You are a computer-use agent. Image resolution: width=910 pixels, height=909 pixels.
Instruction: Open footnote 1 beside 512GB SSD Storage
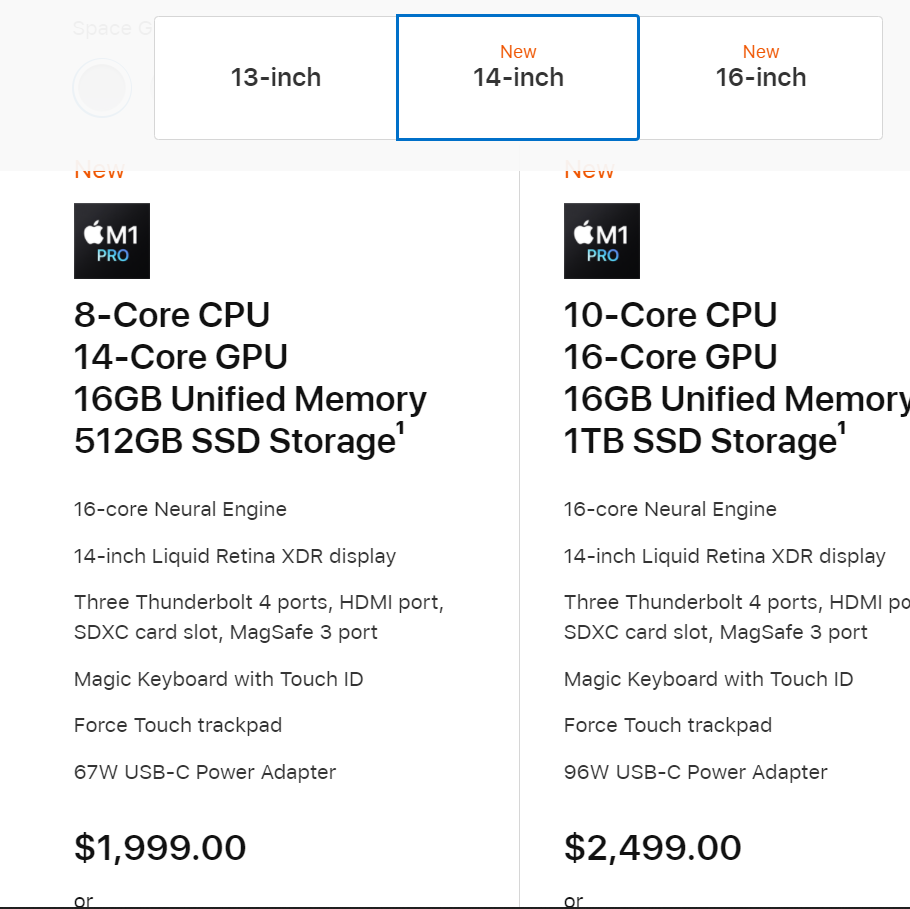tap(400, 428)
